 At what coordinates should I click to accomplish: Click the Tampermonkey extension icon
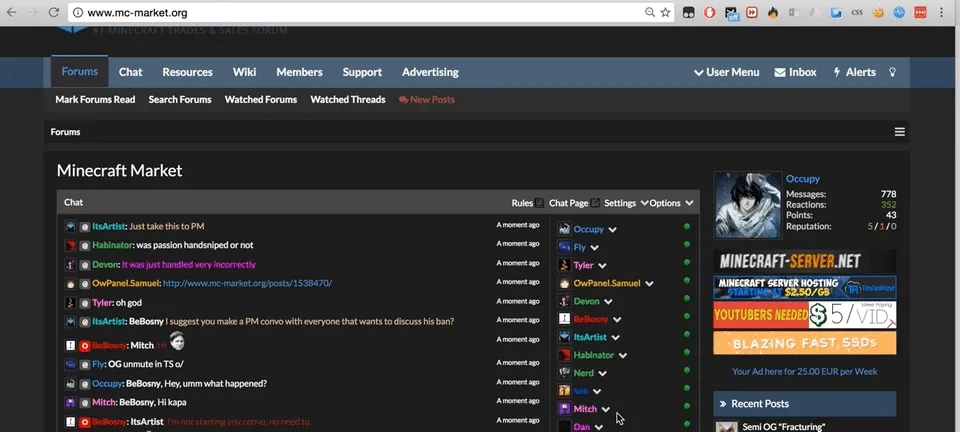pos(689,12)
